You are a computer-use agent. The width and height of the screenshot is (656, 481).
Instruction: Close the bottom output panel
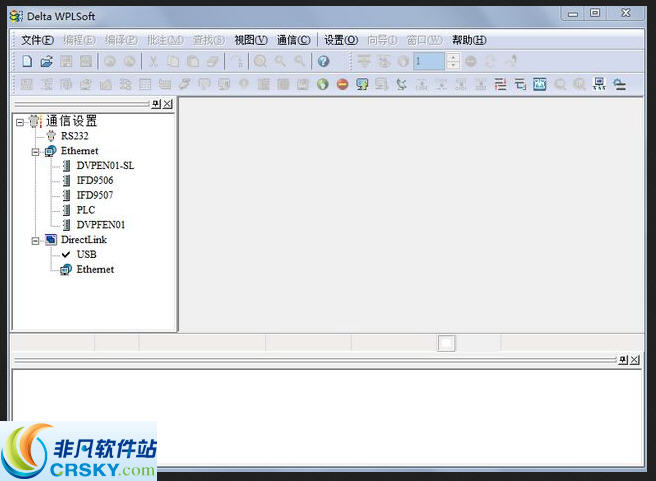[635, 360]
